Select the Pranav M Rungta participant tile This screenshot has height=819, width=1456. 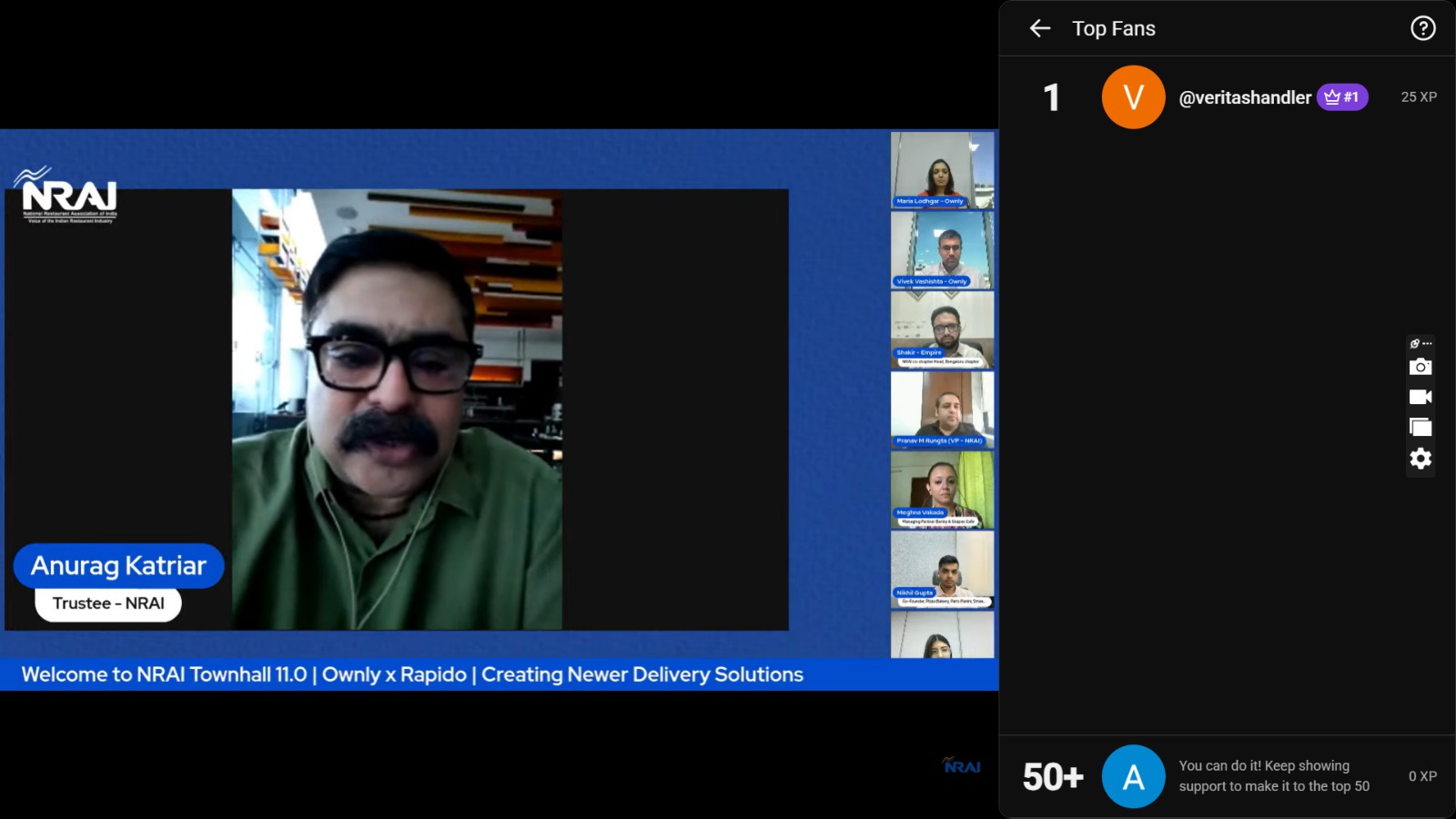pyautogui.click(x=942, y=409)
